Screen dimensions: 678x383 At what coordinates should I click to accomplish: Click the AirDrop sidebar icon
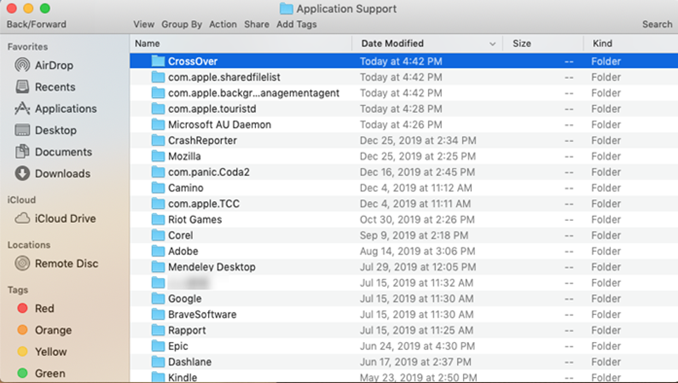[x=22, y=65]
